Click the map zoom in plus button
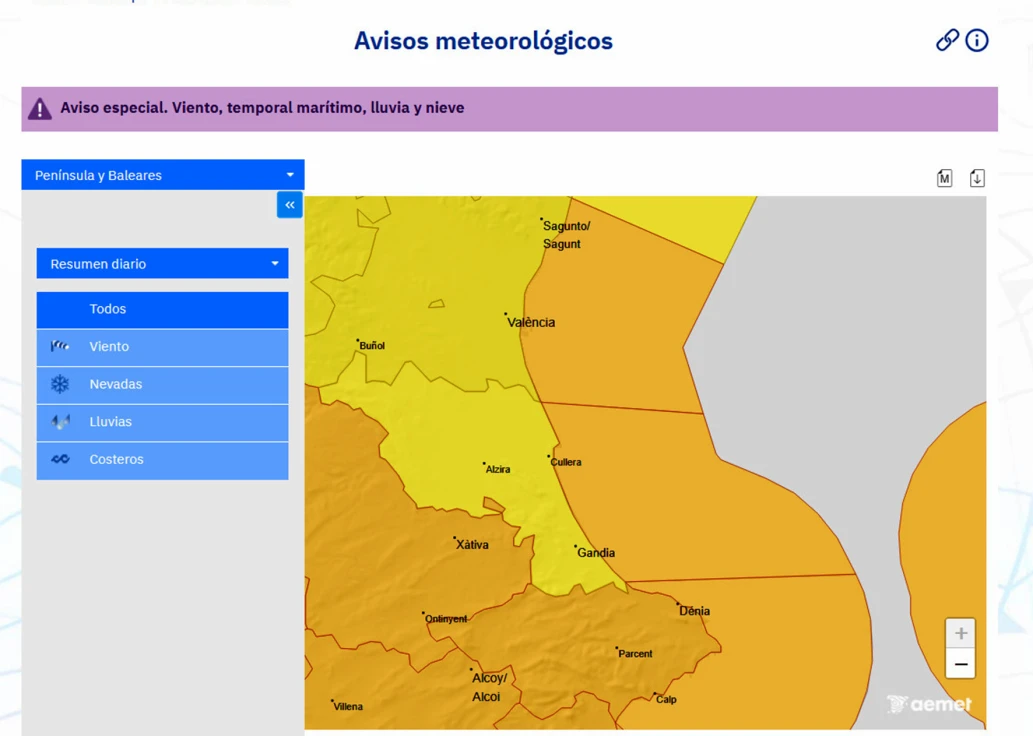The image size is (1033, 736). pyautogui.click(x=959, y=632)
